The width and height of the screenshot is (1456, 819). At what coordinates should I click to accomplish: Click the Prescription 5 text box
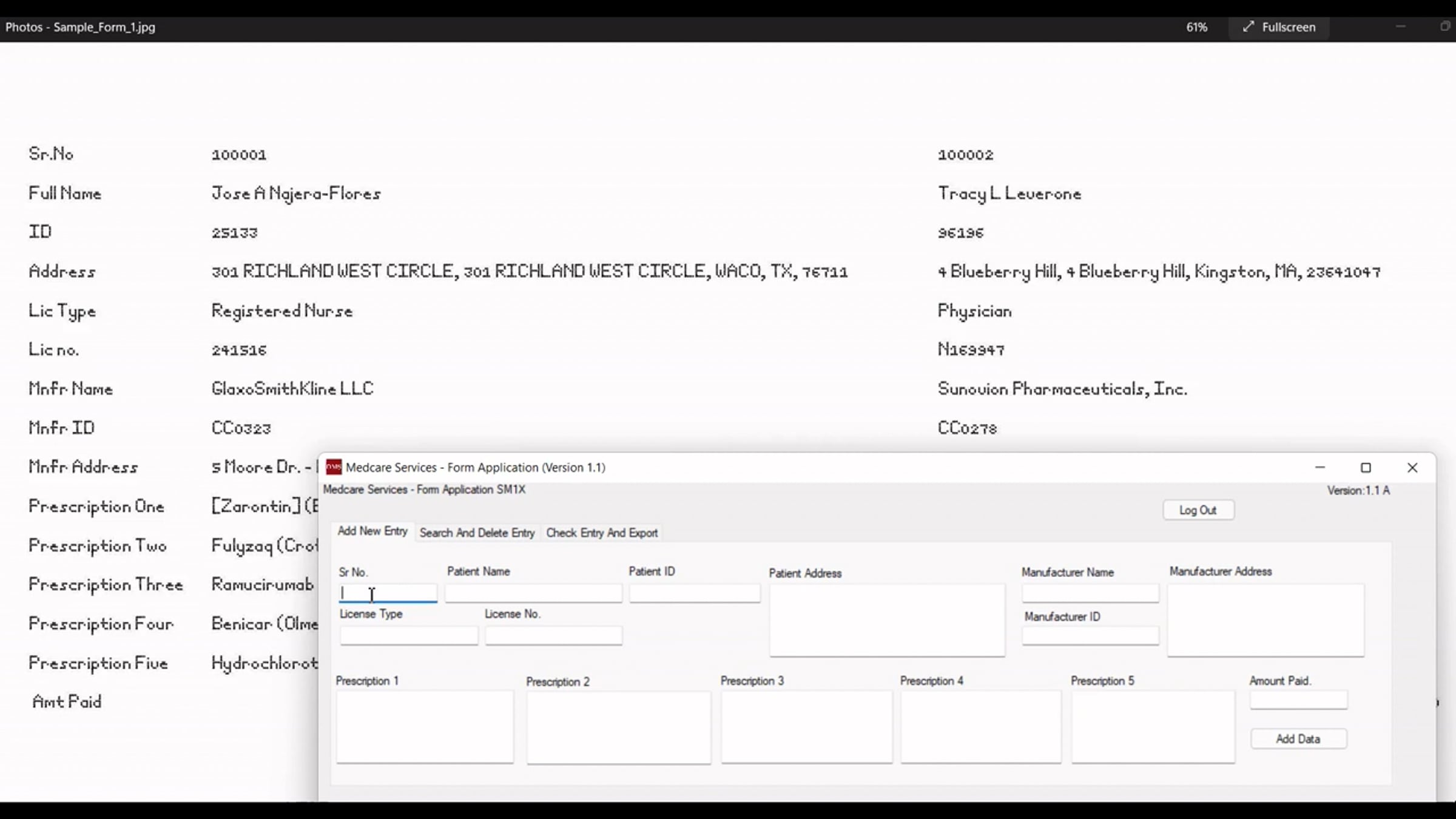pos(1152,727)
